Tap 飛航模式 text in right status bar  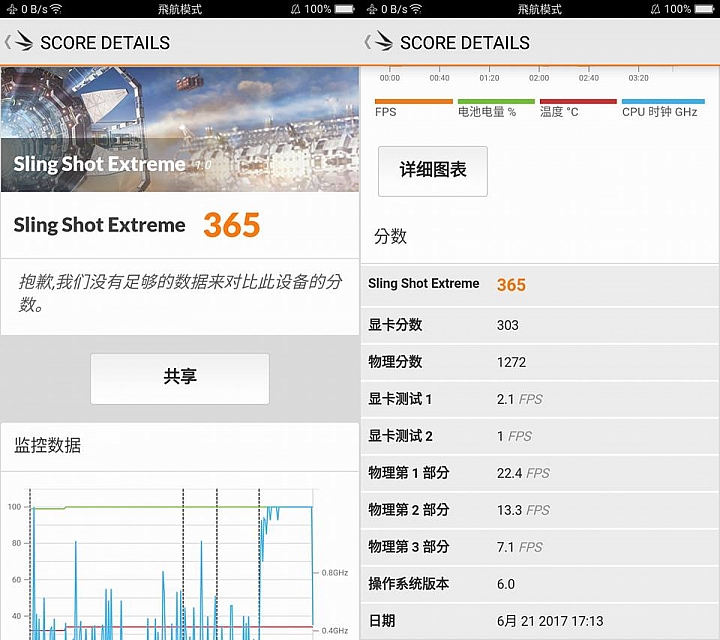click(540, 9)
